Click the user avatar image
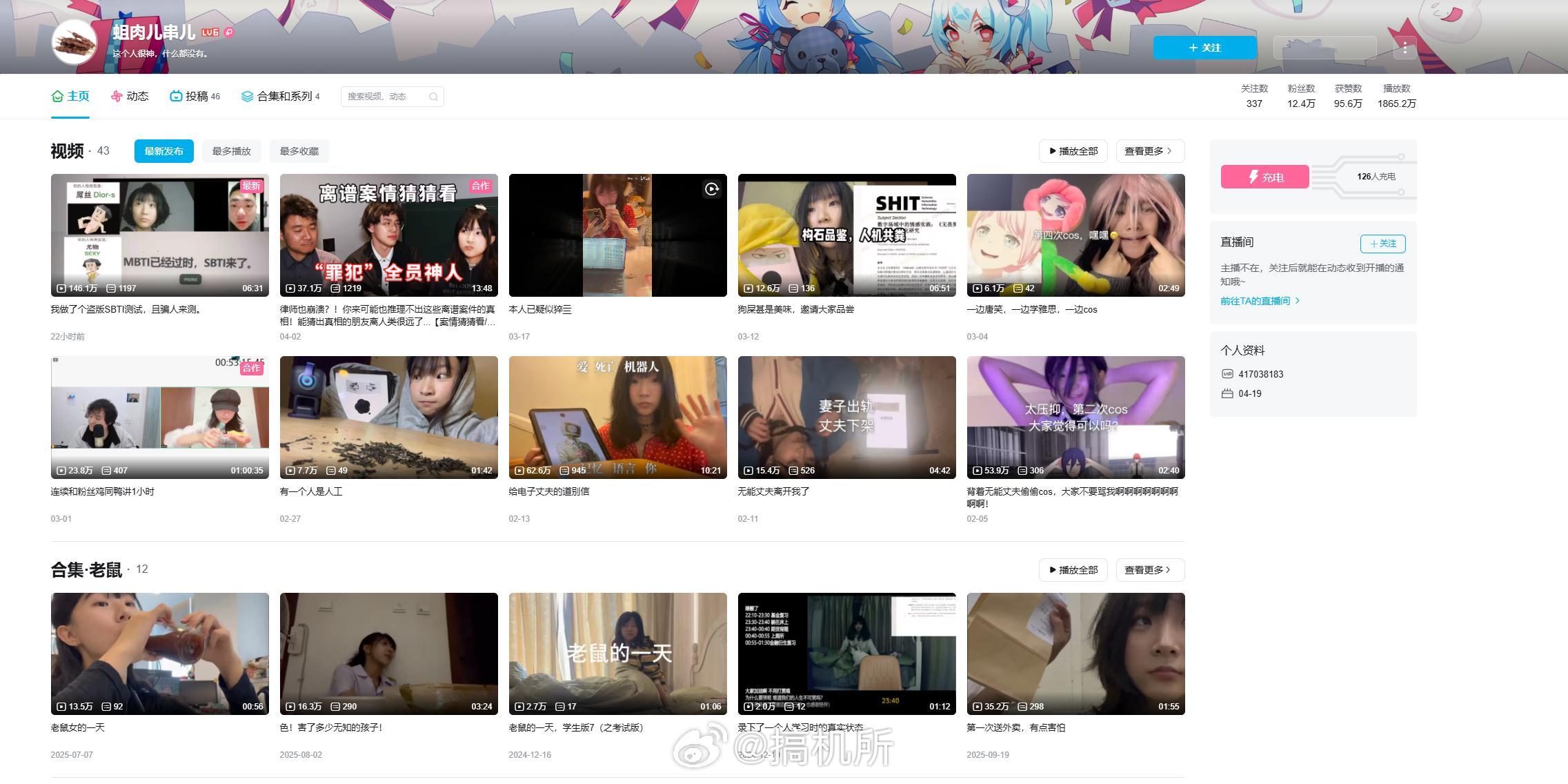 [75, 41]
